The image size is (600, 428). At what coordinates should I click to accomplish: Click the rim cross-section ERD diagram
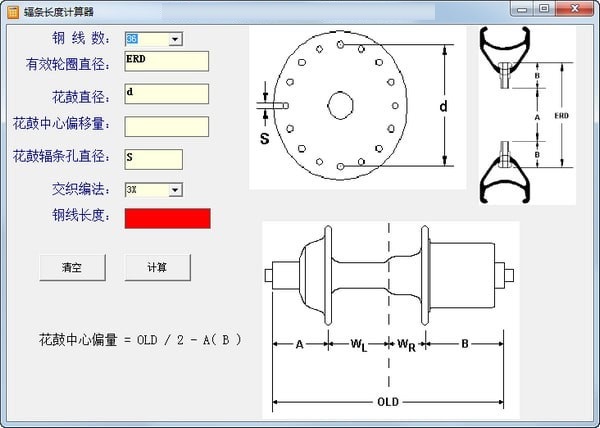coord(526,115)
